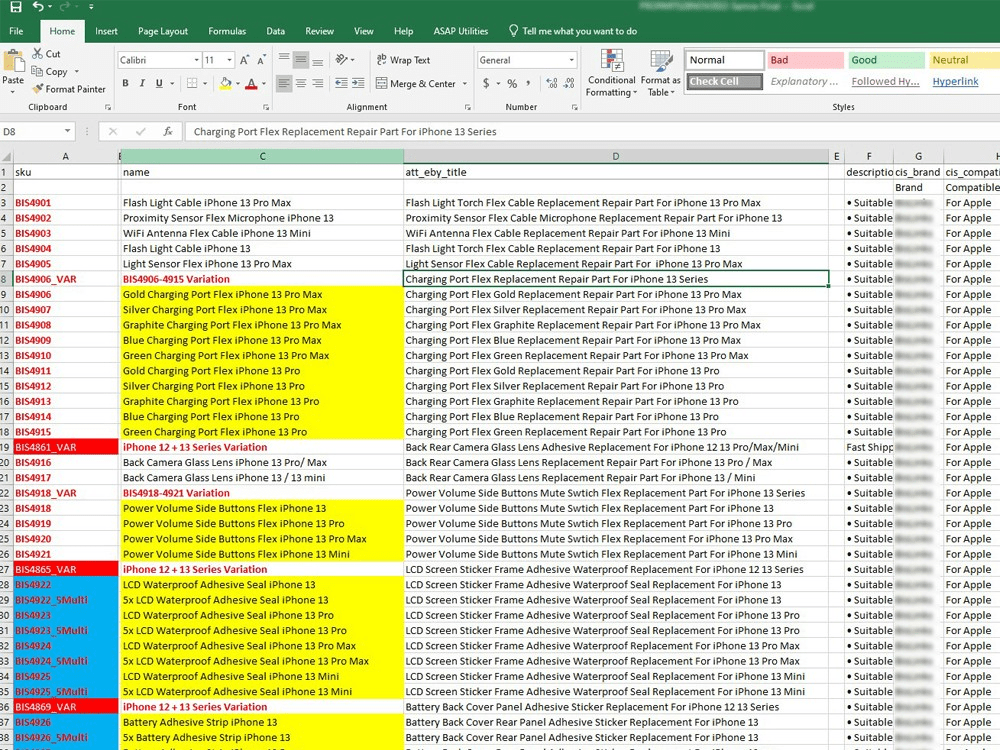Select cell 'Gold Charging Port Flex iPhone 13 Pro Max'

click(262, 295)
